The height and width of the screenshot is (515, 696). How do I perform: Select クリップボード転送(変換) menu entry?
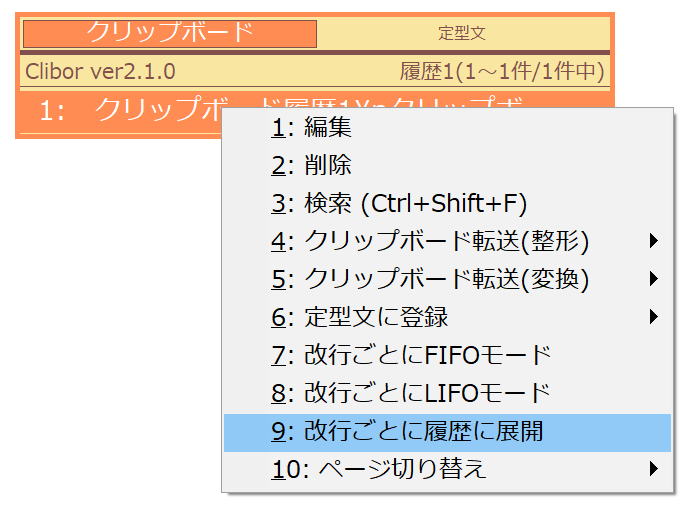pyautogui.click(x=447, y=280)
